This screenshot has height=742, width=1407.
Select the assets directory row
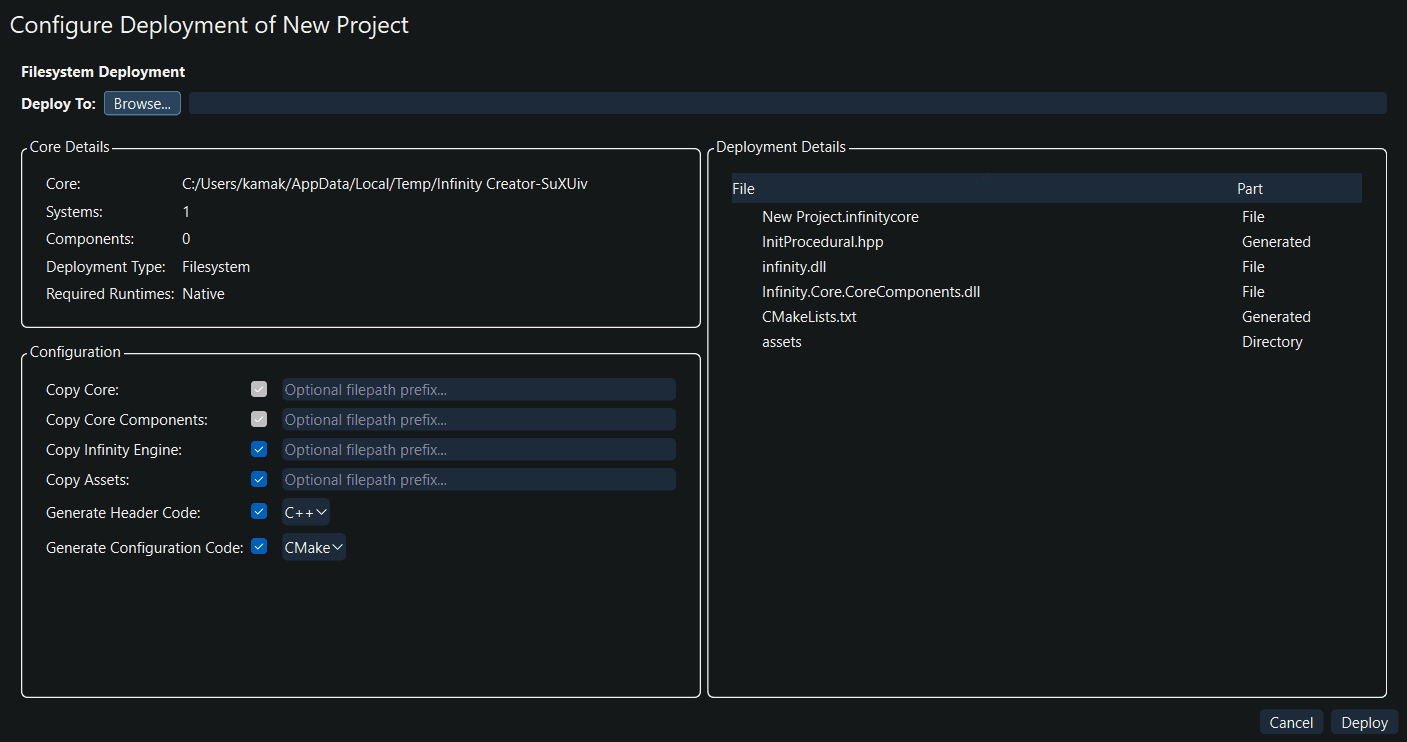point(781,341)
